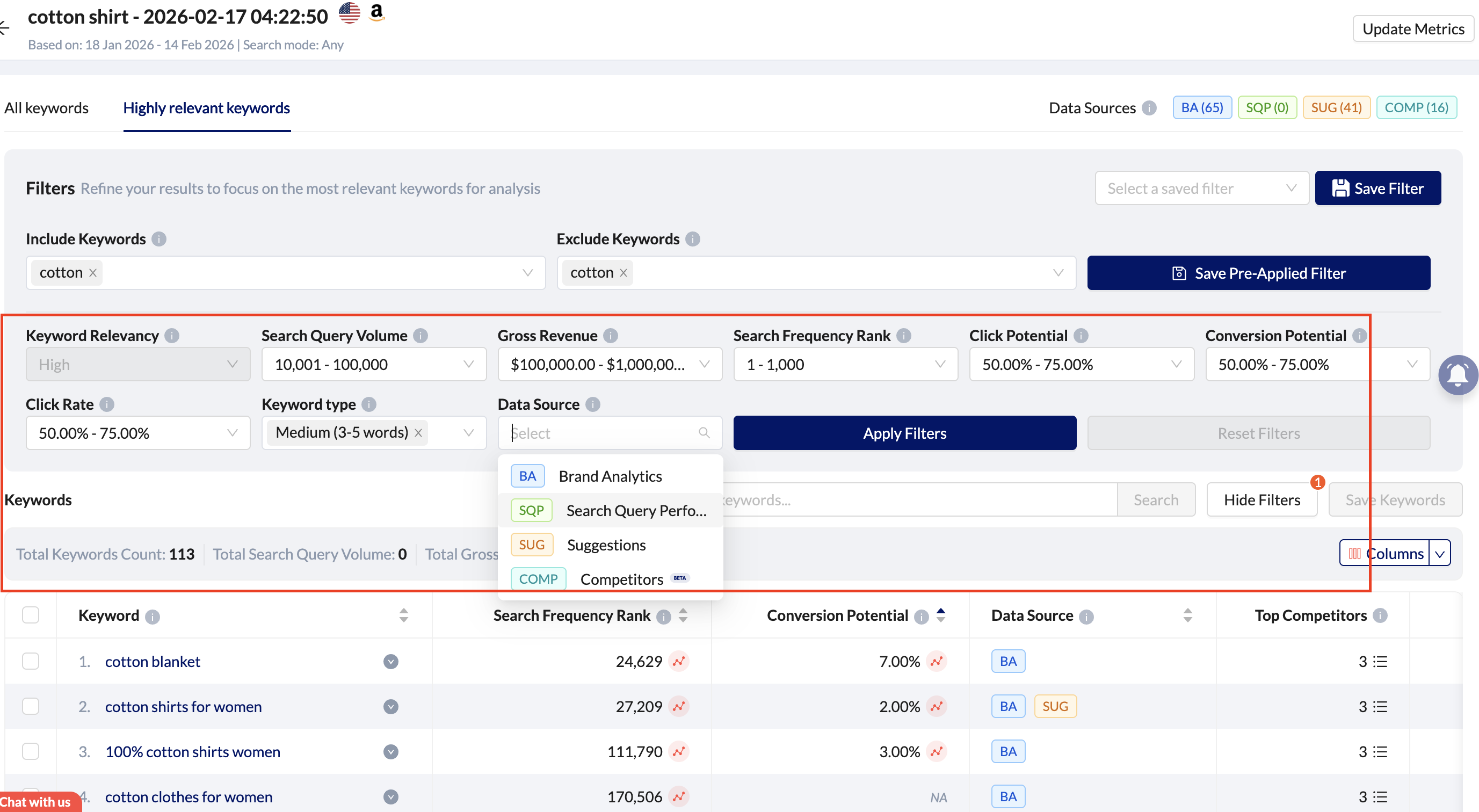Click info icon next to Keyword Relevancy
This screenshot has height=812, width=1479.
click(x=172, y=335)
